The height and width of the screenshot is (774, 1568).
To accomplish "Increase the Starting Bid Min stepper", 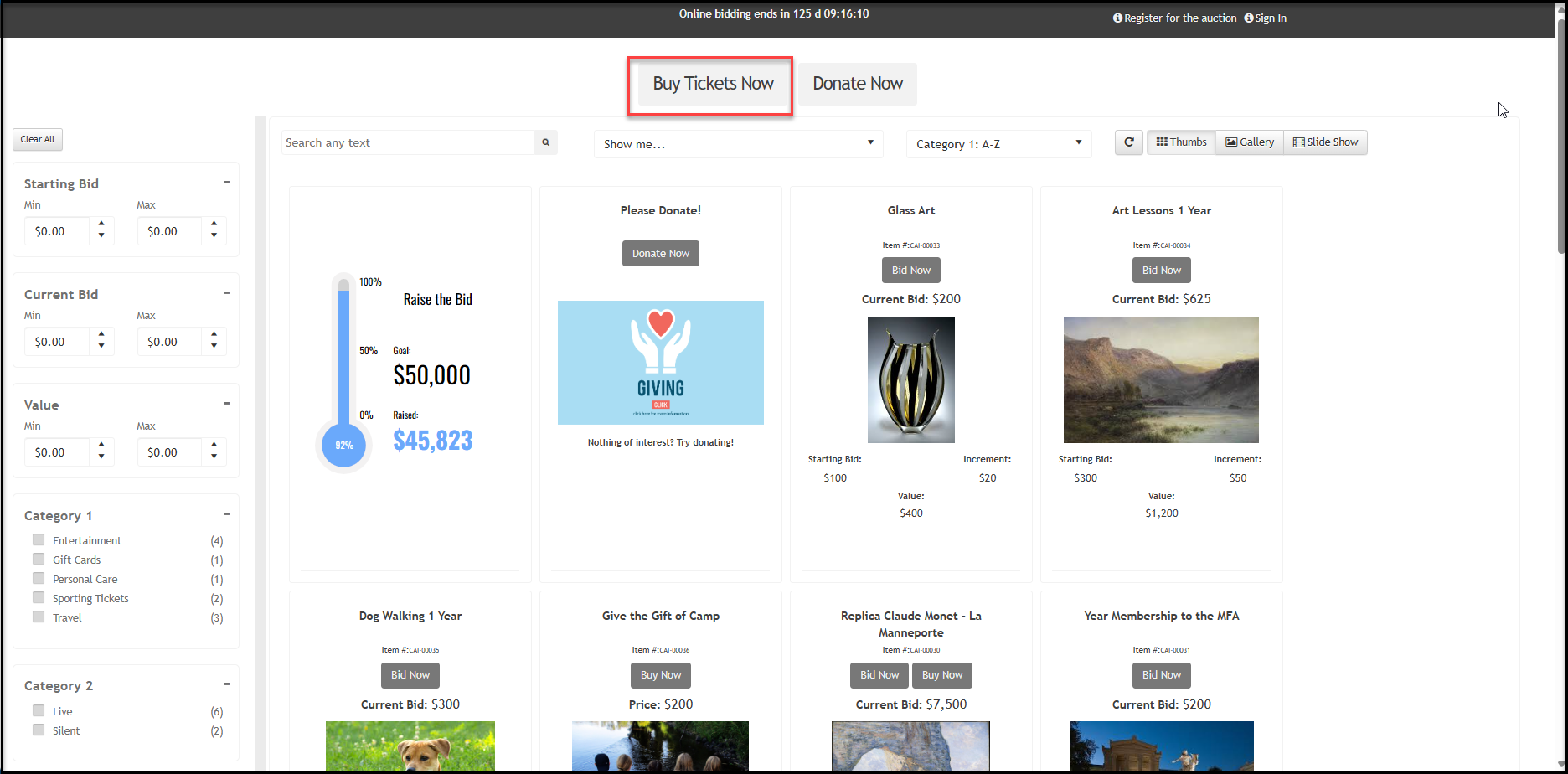I will pos(101,224).
